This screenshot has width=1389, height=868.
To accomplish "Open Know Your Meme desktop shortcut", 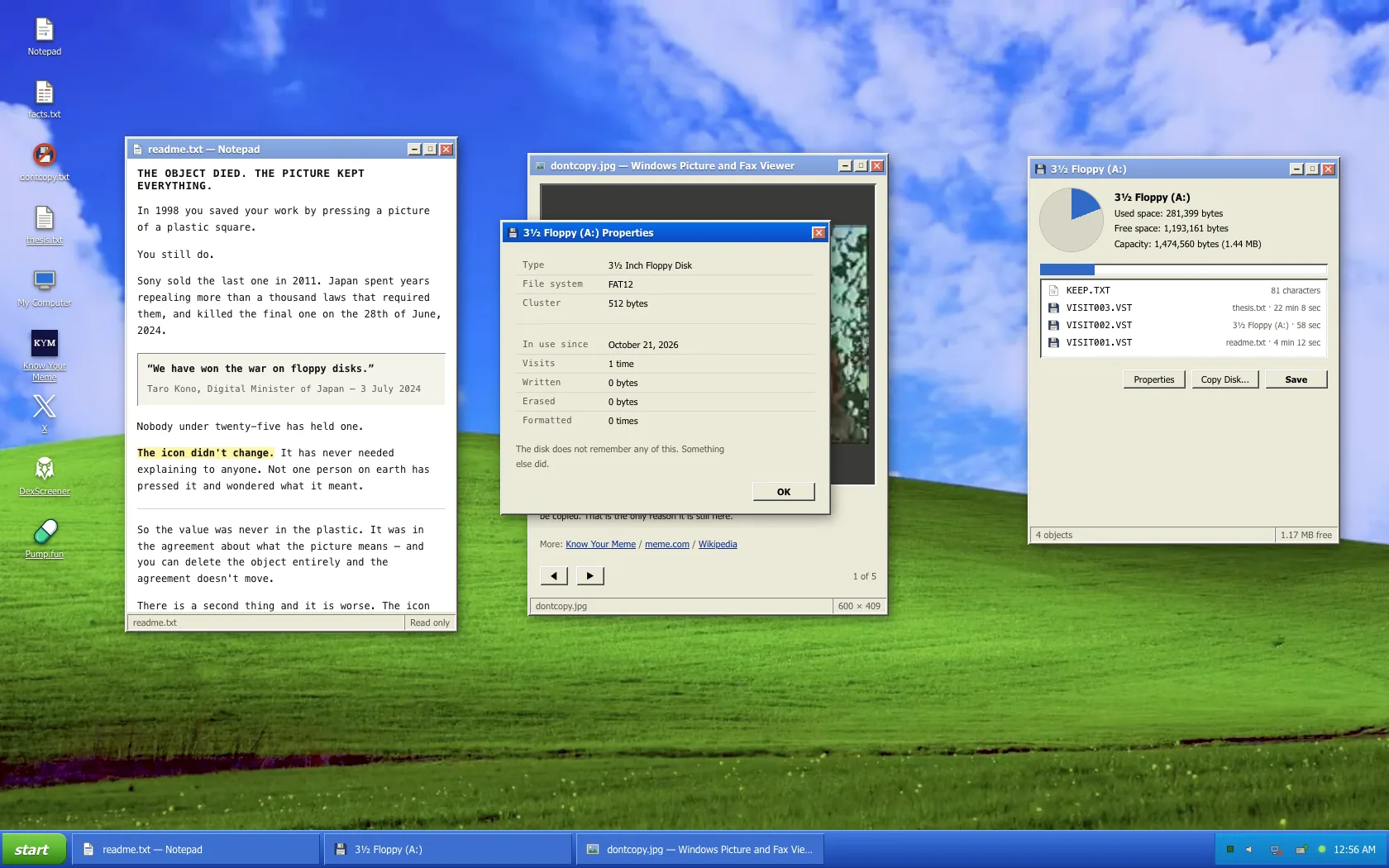I will coord(45,355).
